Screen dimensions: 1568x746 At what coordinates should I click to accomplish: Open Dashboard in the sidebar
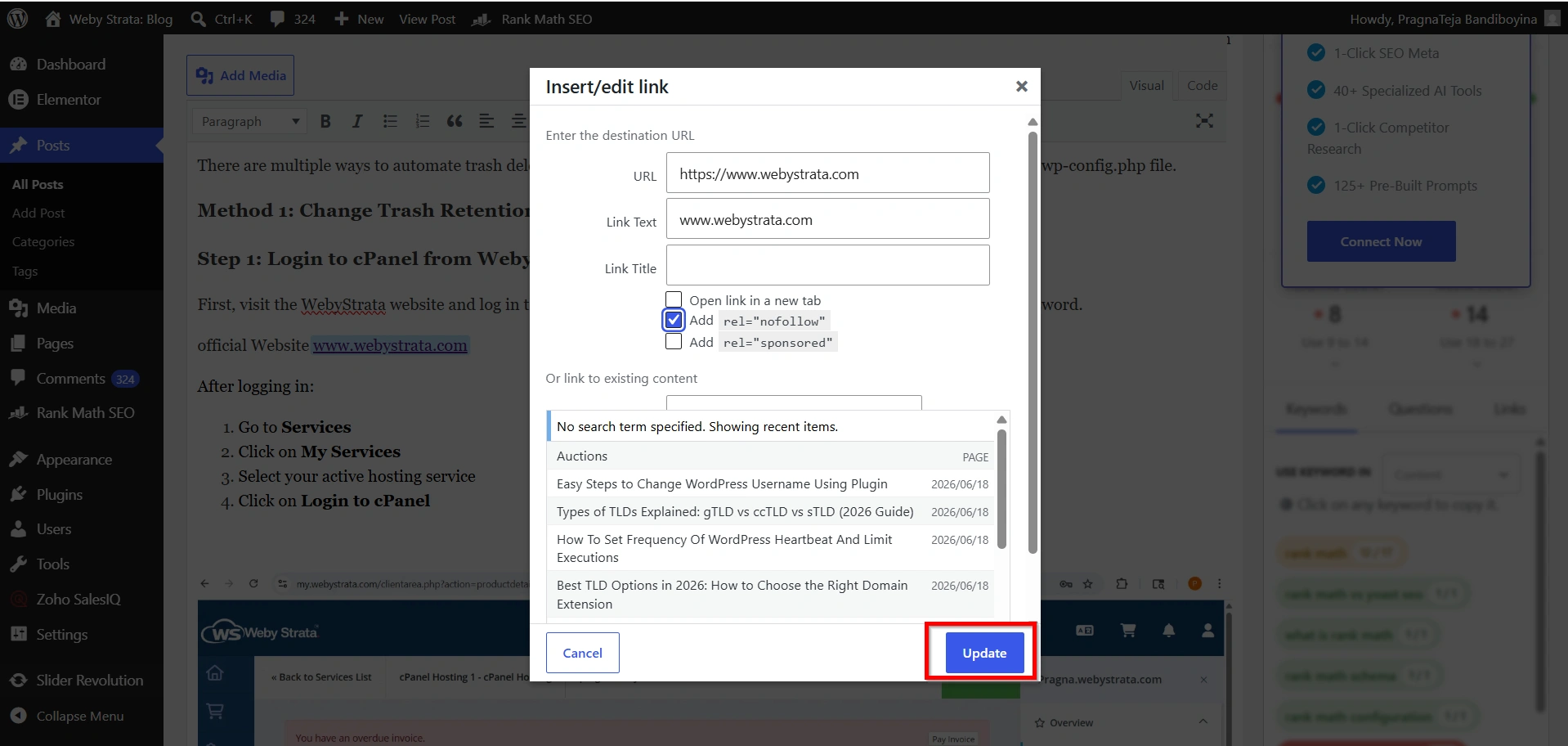pos(70,65)
